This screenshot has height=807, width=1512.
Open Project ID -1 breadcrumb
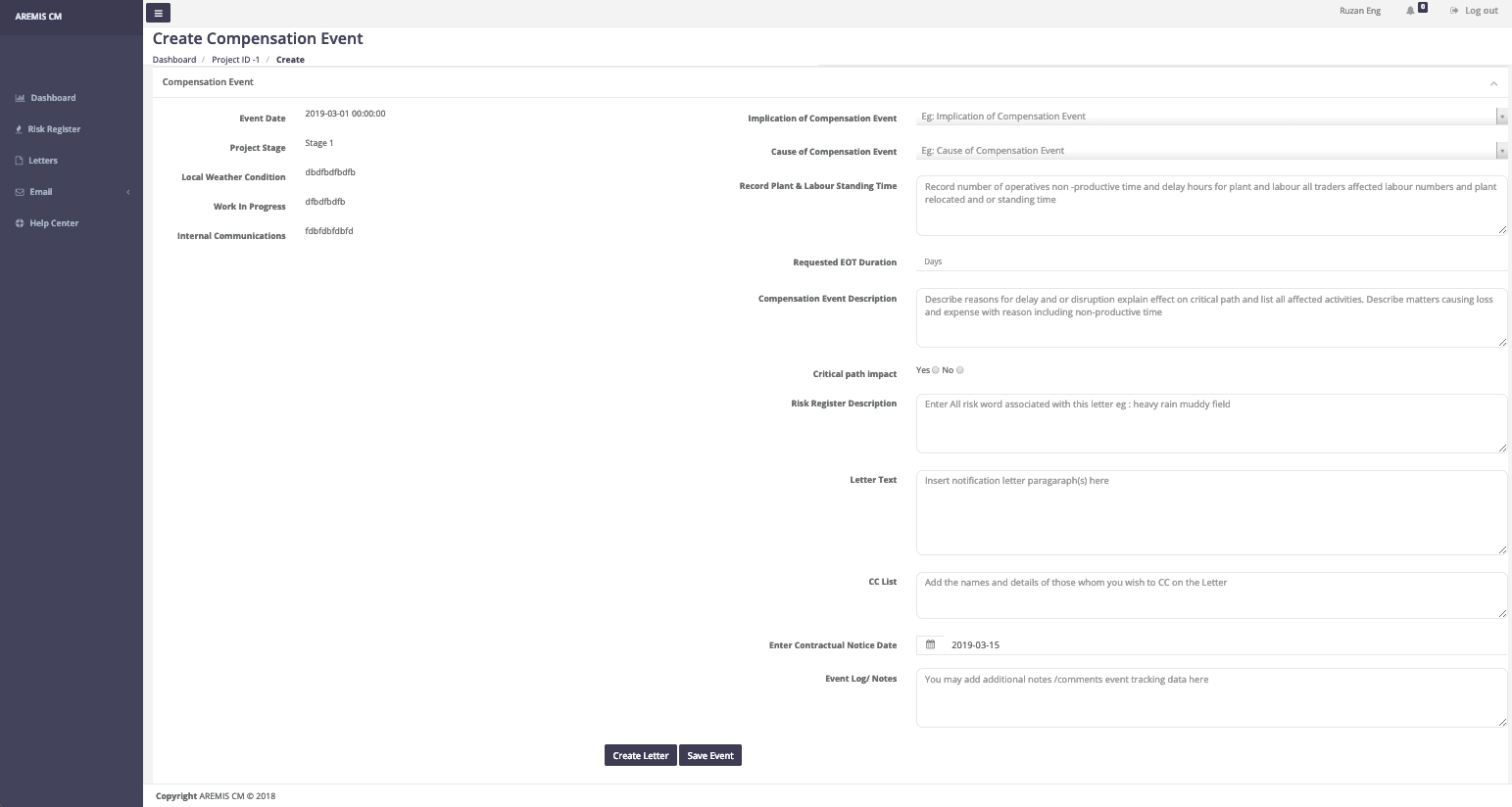235,60
